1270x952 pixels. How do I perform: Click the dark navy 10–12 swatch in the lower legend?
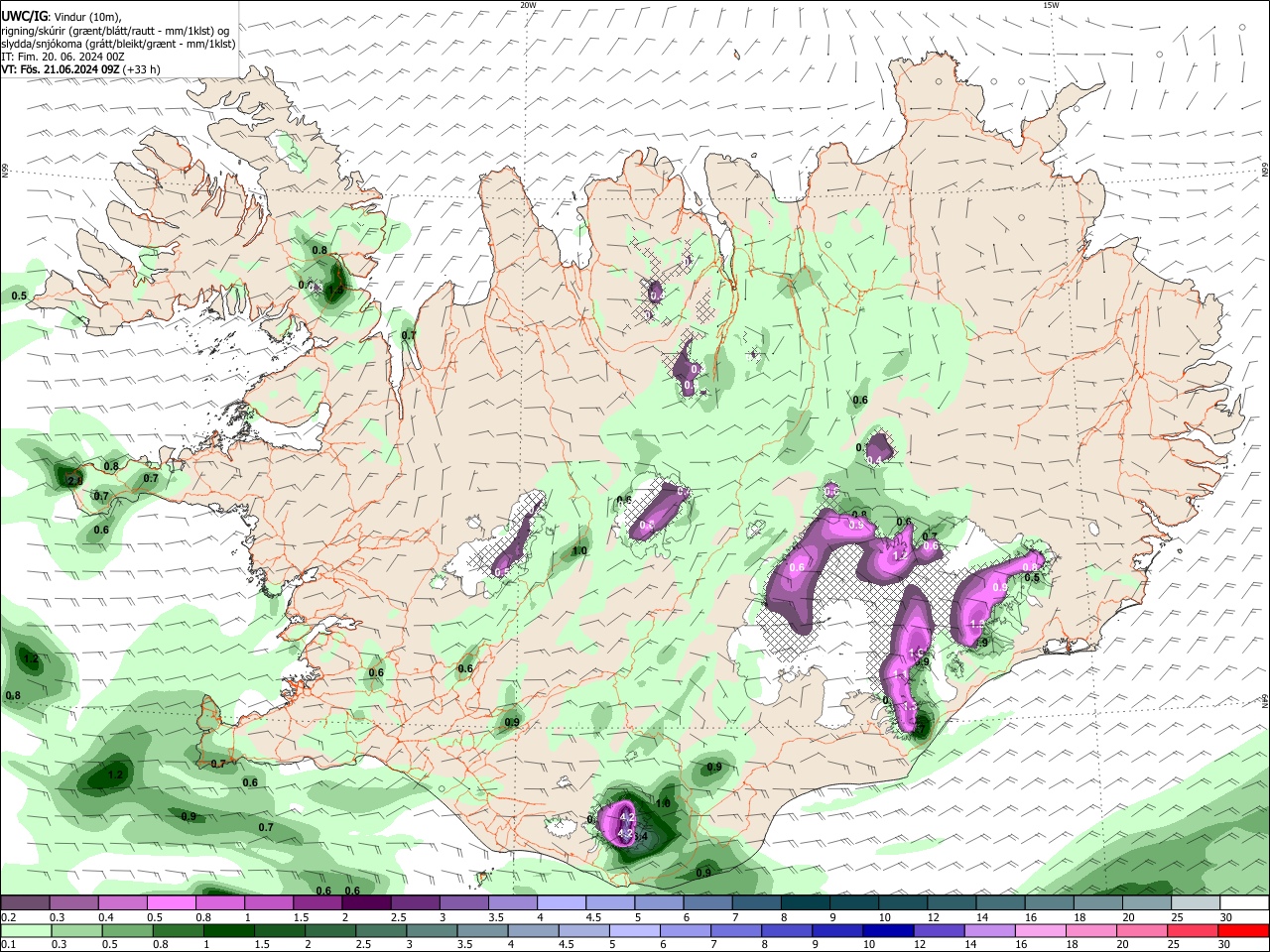888,930
